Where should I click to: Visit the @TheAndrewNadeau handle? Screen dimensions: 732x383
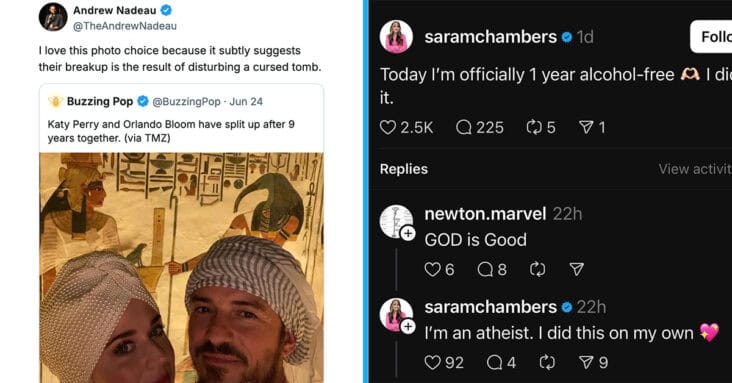pyautogui.click(x=125, y=26)
